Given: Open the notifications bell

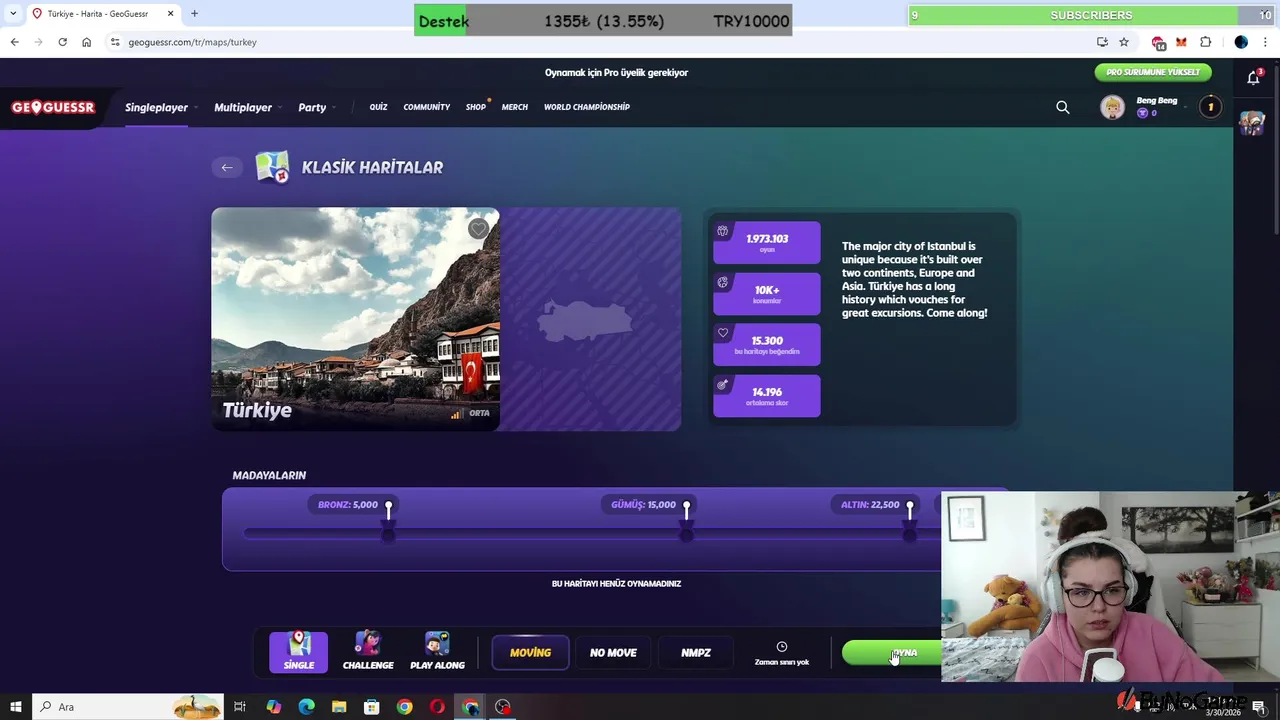Looking at the screenshot, I should click(x=1253, y=77).
